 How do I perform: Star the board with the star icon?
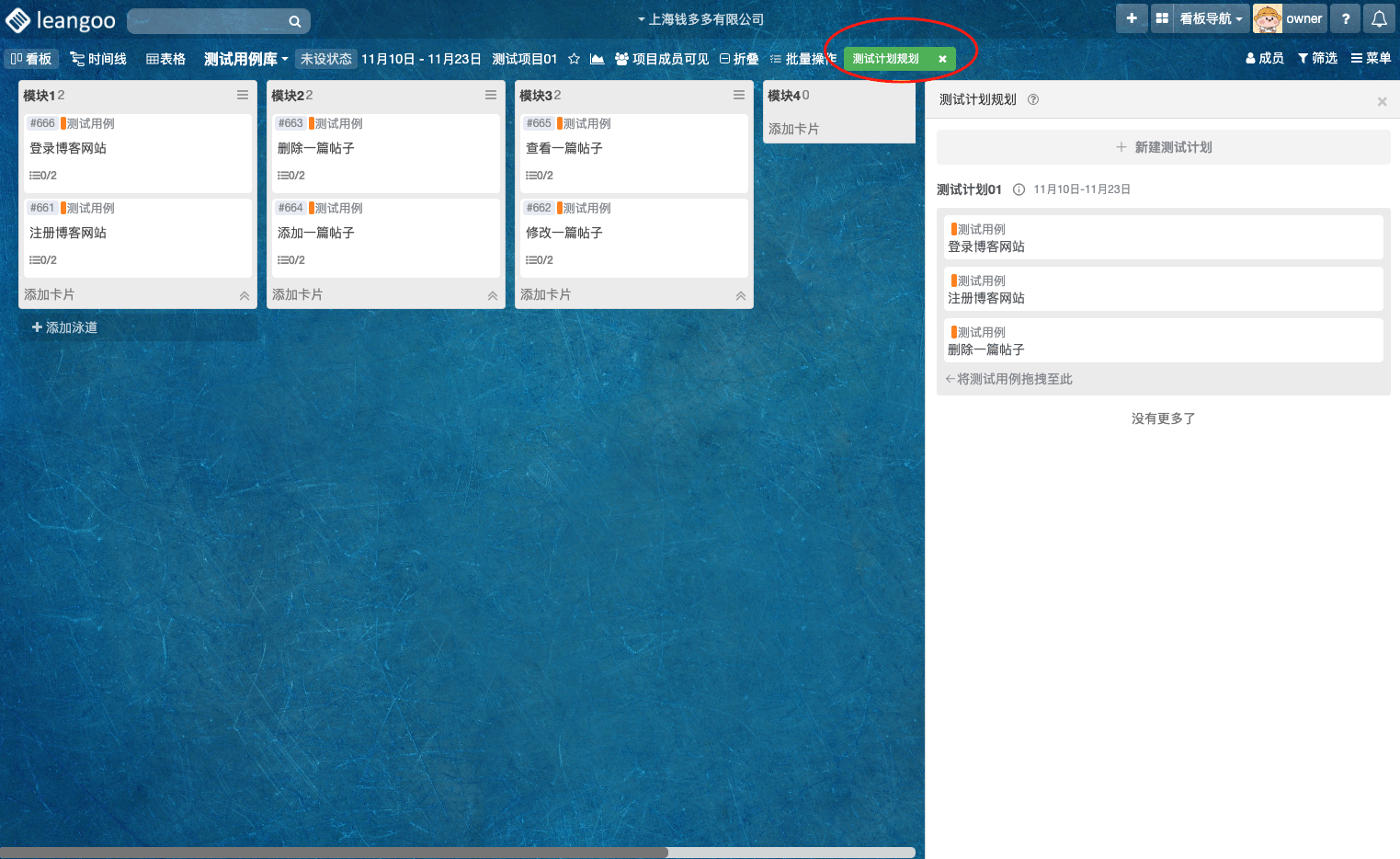(574, 59)
